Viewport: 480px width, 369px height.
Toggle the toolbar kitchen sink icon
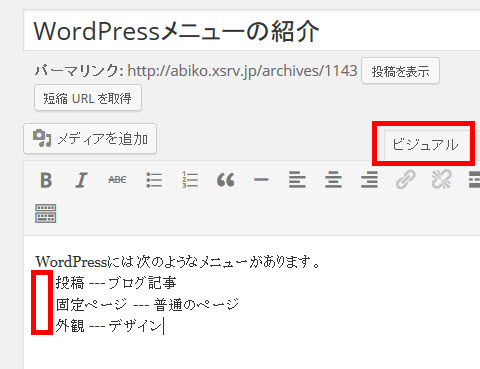click(46, 213)
